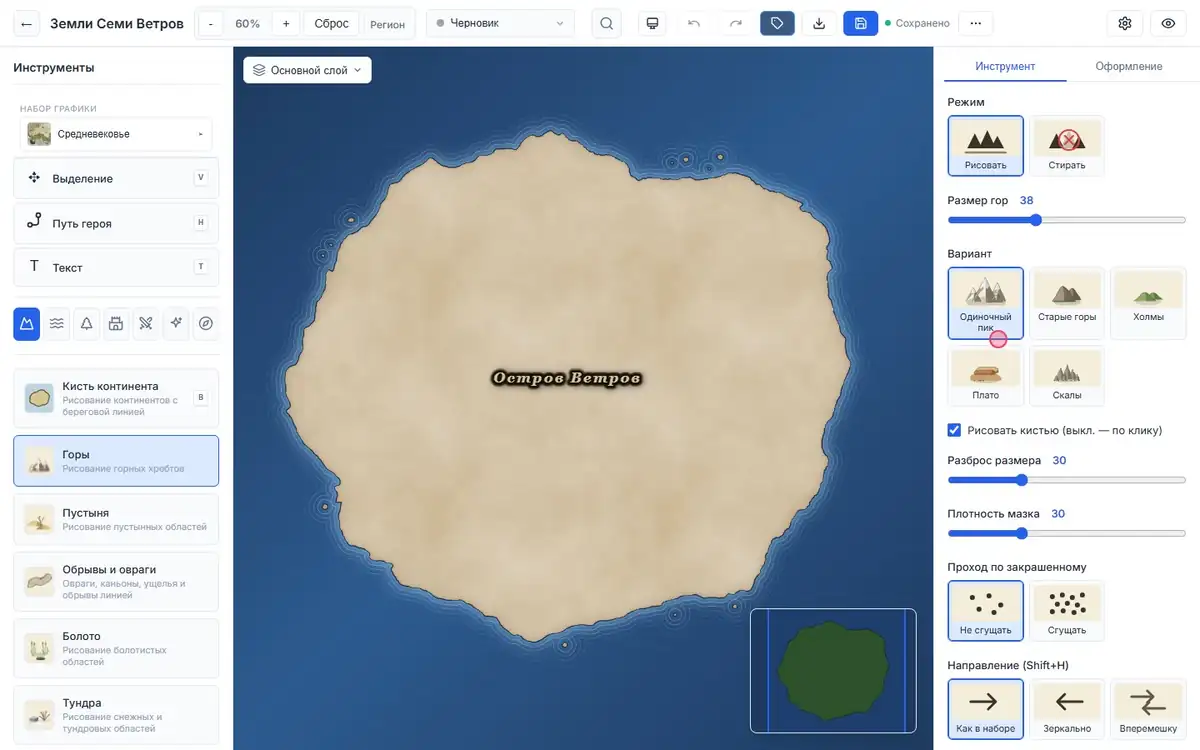Switch to the 'Оформление' tab

1128,66
